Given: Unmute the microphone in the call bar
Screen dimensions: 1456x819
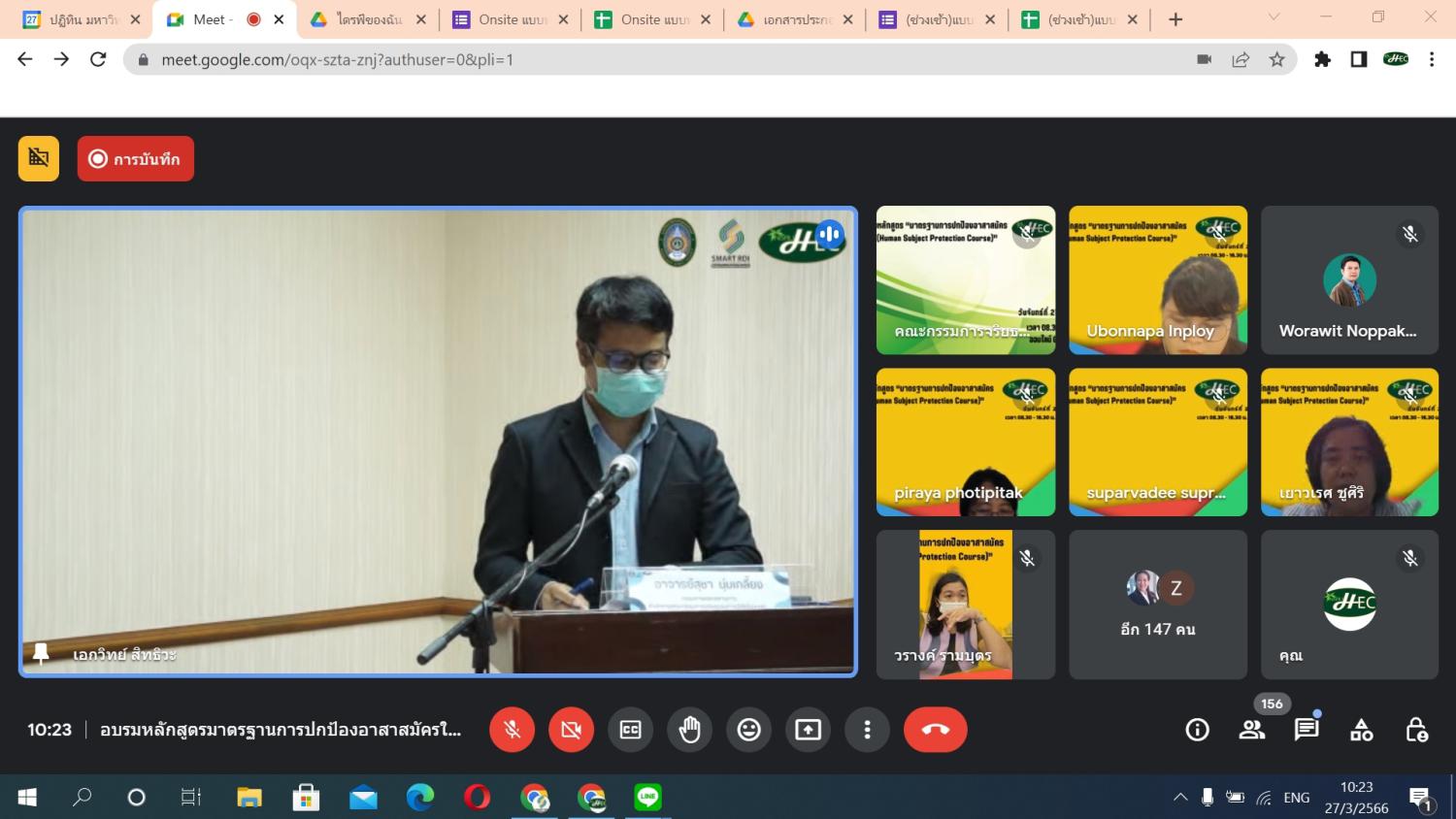Looking at the screenshot, I should [x=512, y=730].
